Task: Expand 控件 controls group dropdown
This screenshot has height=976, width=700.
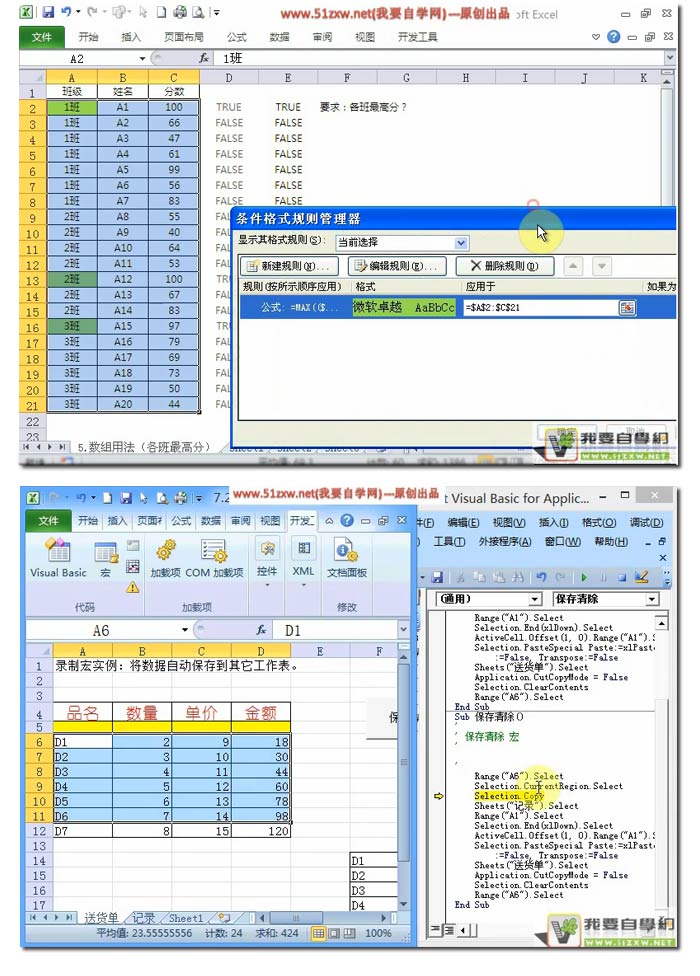Action: (268, 586)
